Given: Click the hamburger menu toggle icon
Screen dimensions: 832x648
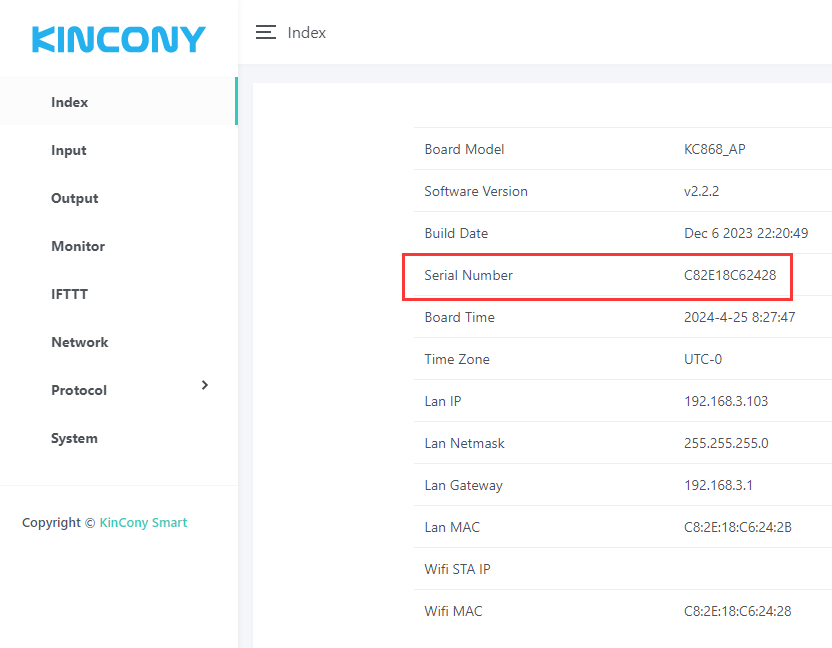Looking at the screenshot, I should tap(265, 32).
